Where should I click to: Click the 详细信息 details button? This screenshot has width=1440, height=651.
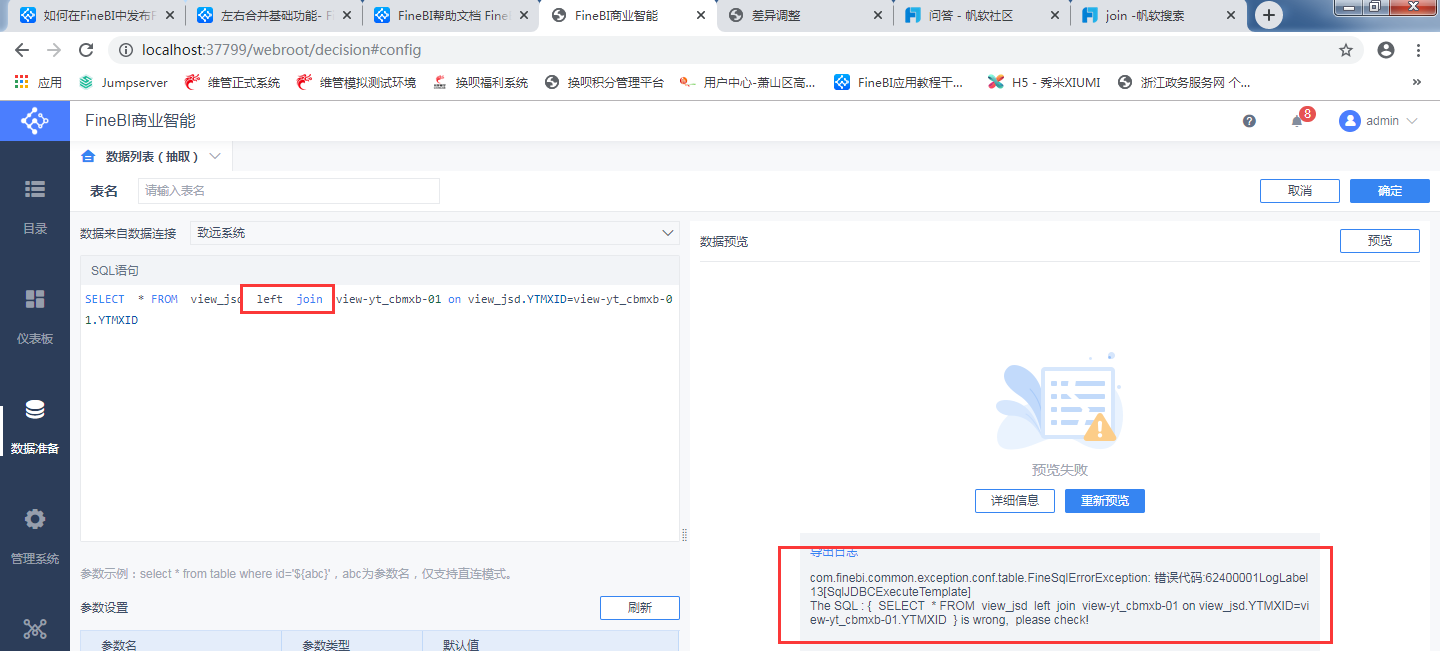1015,501
